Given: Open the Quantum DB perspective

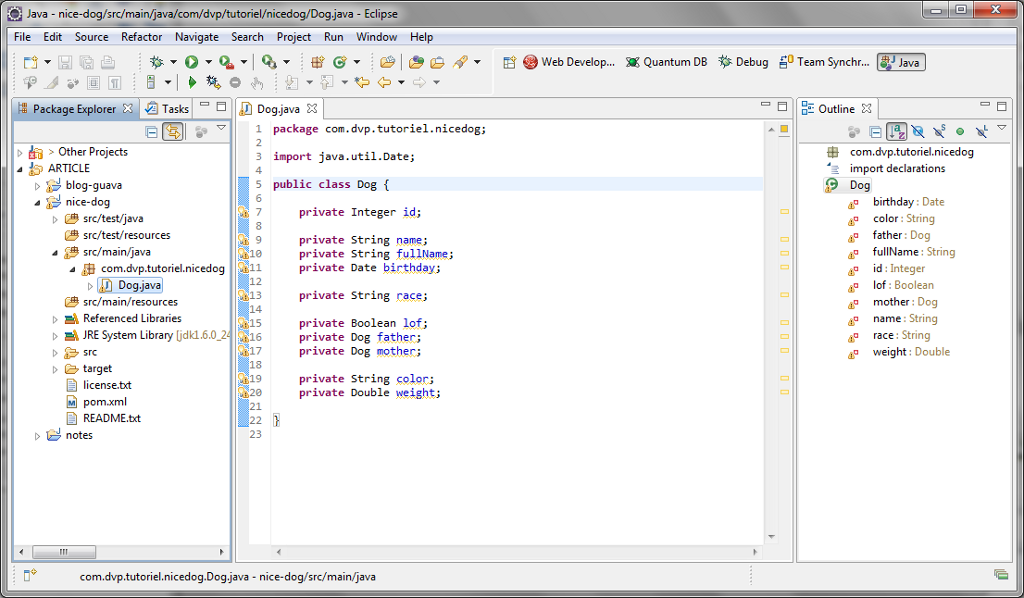Looking at the screenshot, I should 666,62.
